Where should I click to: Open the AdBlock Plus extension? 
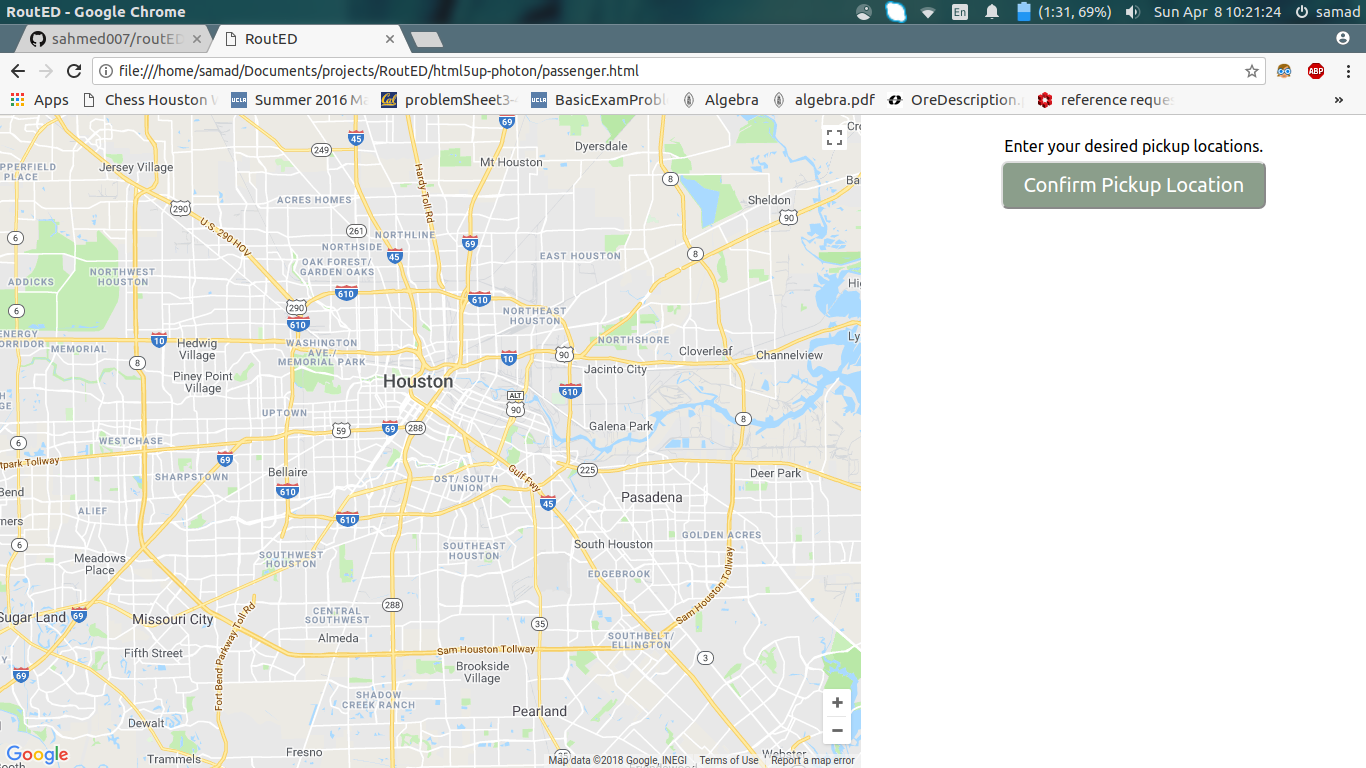pyautogui.click(x=1316, y=71)
